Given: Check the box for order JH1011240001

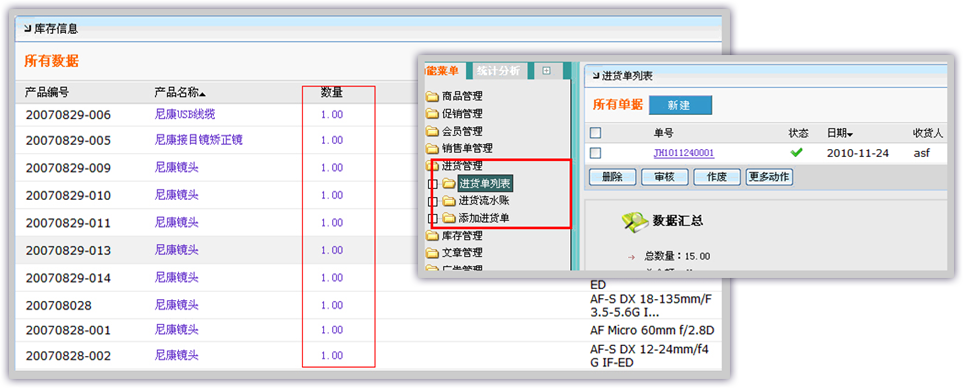Looking at the screenshot, I should pos(595,153).
